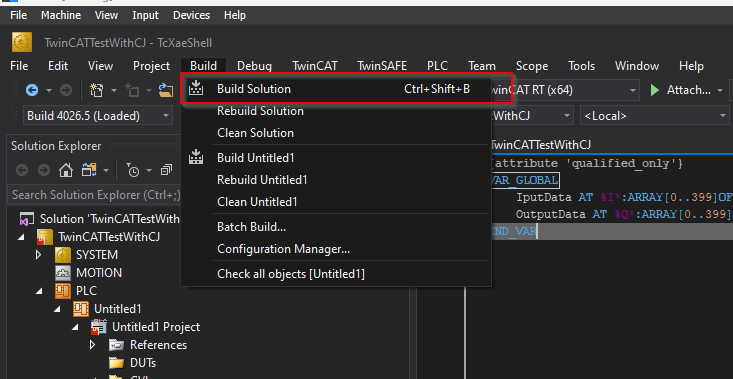Click the Add New Item icon
This screenshot has width=733, height=379.
[132, 90]
